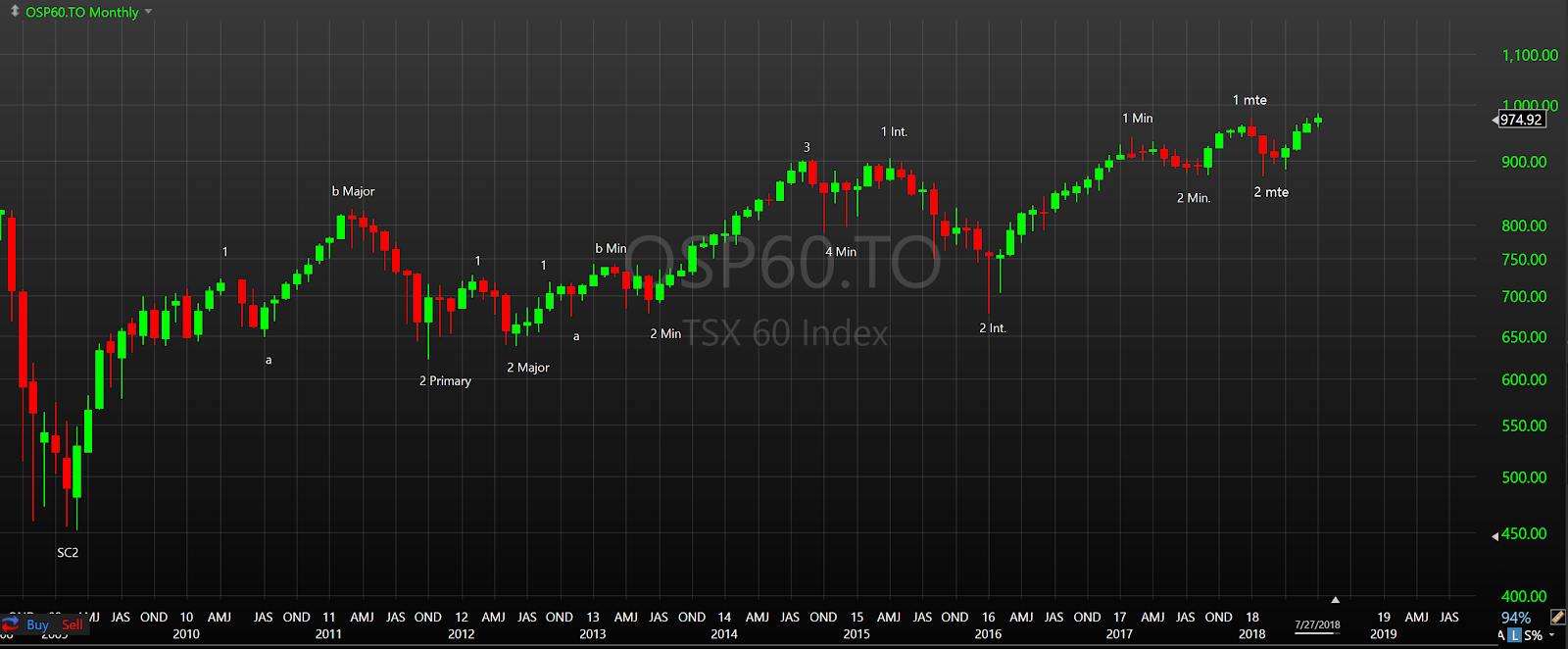Screen dimensions: 1568x649
Task: Click the 2016 year label on time axis
Action: [x=988, y=634]
